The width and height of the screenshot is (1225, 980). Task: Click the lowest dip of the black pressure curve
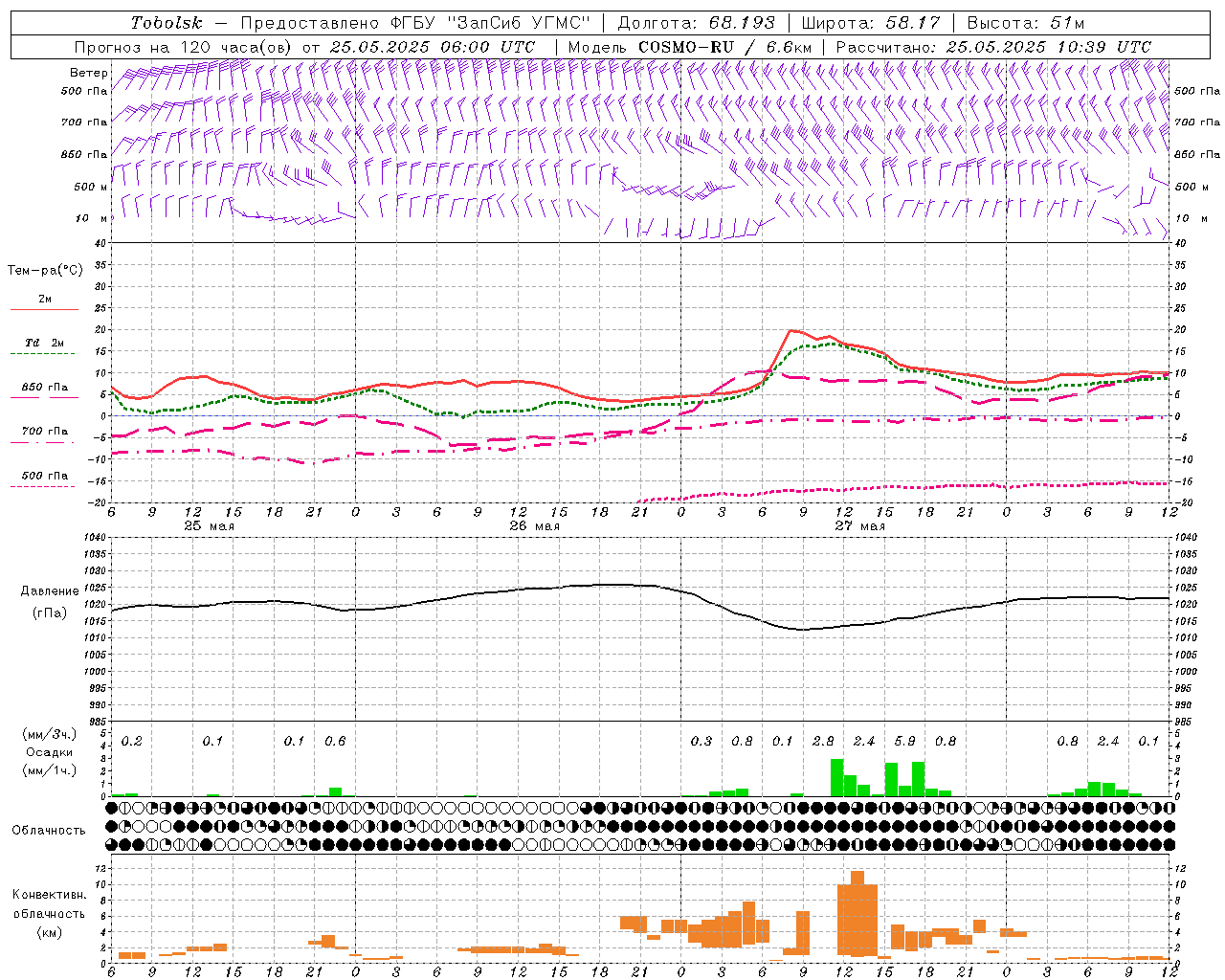click(802, 630)
